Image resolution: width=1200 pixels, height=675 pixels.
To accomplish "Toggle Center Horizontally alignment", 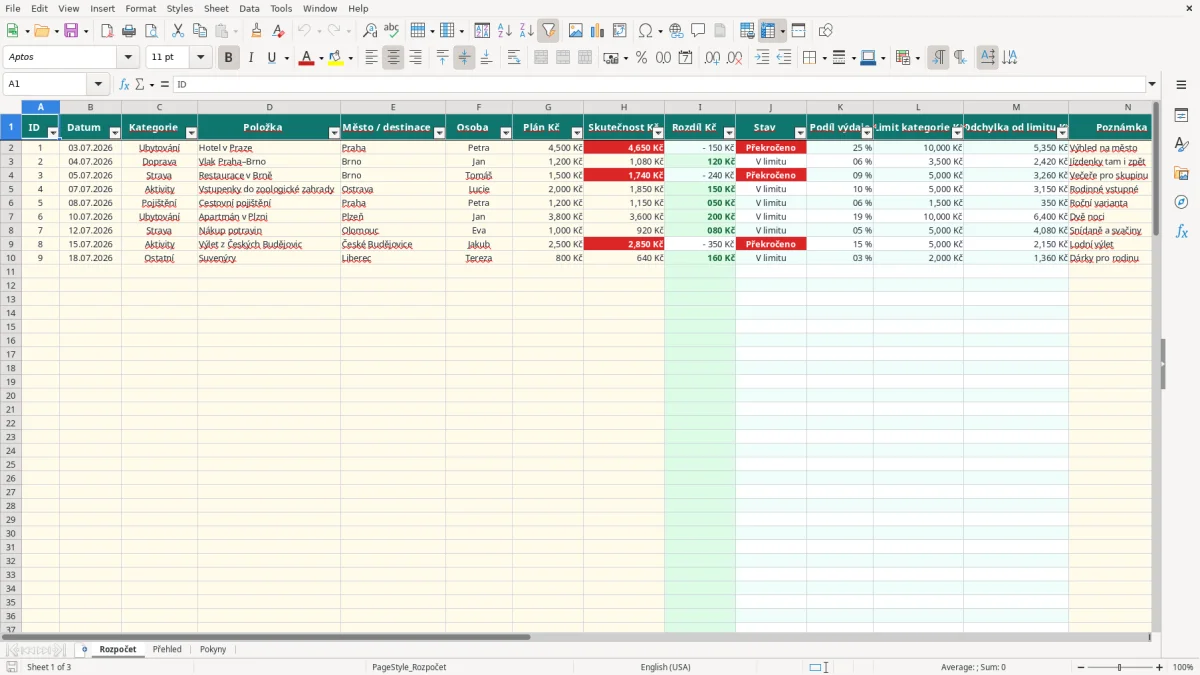I will tap(393, 58).
